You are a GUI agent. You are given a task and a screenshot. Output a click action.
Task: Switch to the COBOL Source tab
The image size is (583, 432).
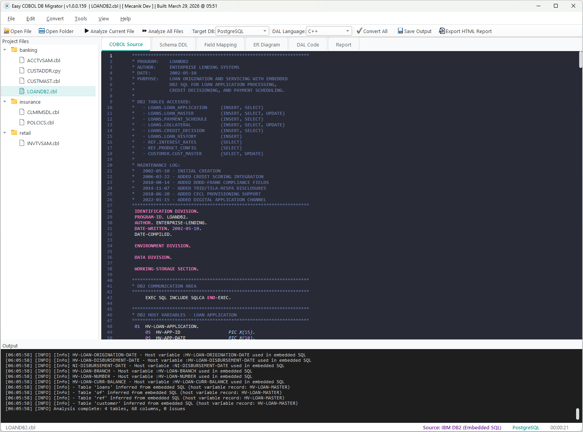126,44
